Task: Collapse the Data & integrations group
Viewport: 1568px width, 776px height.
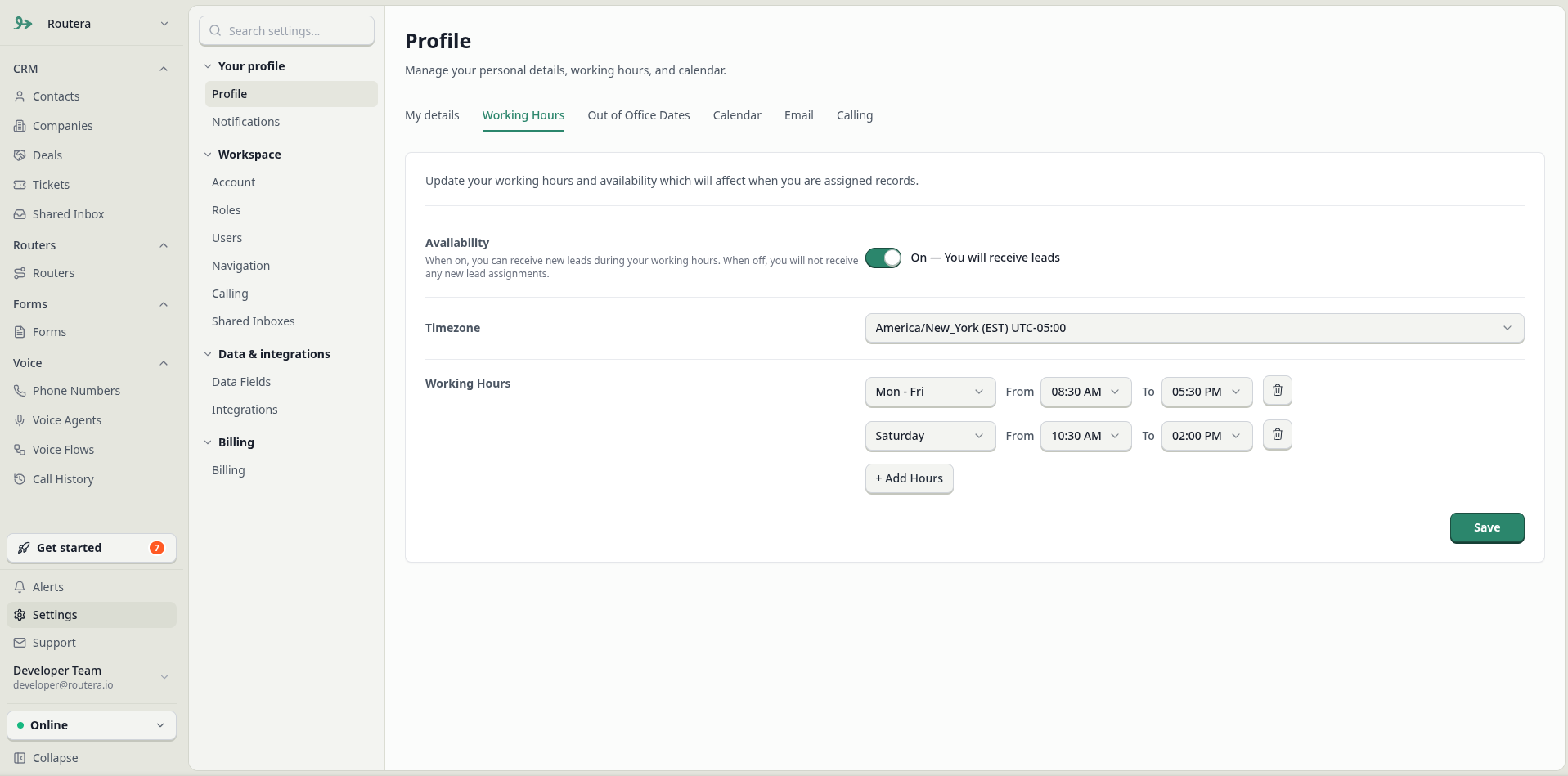Action: (x=267, y=354)
